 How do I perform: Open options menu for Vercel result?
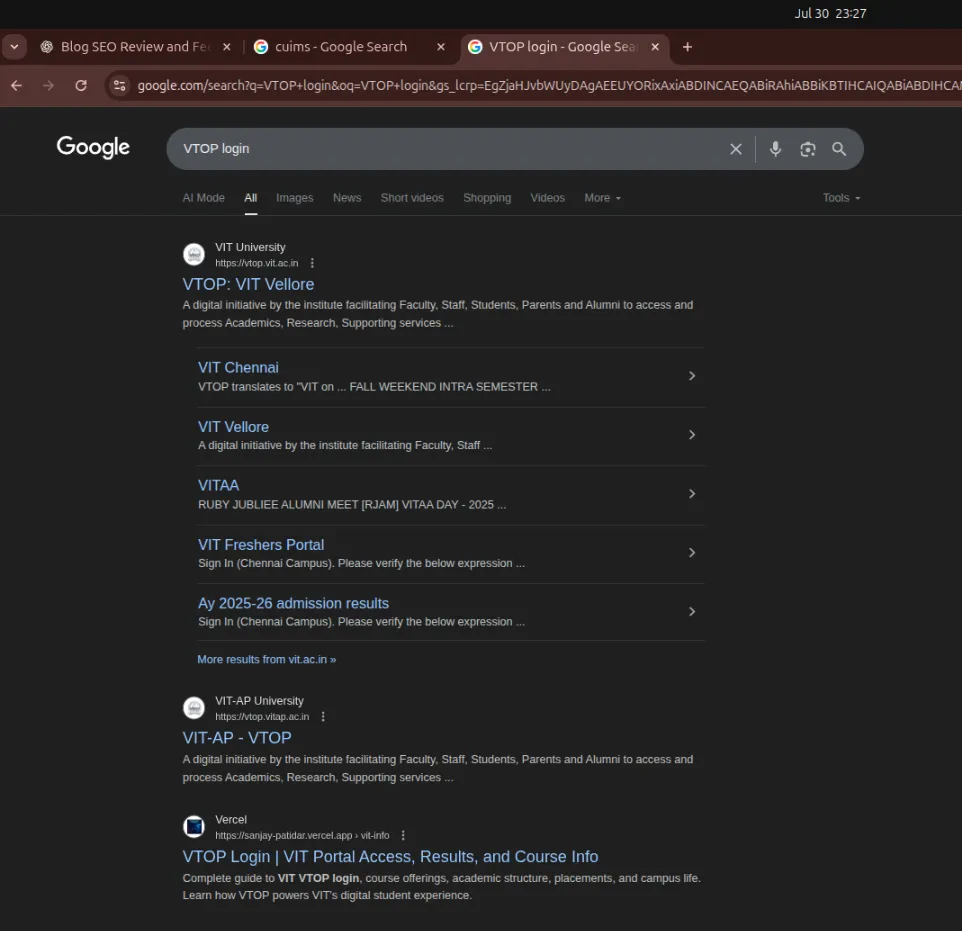403,835
